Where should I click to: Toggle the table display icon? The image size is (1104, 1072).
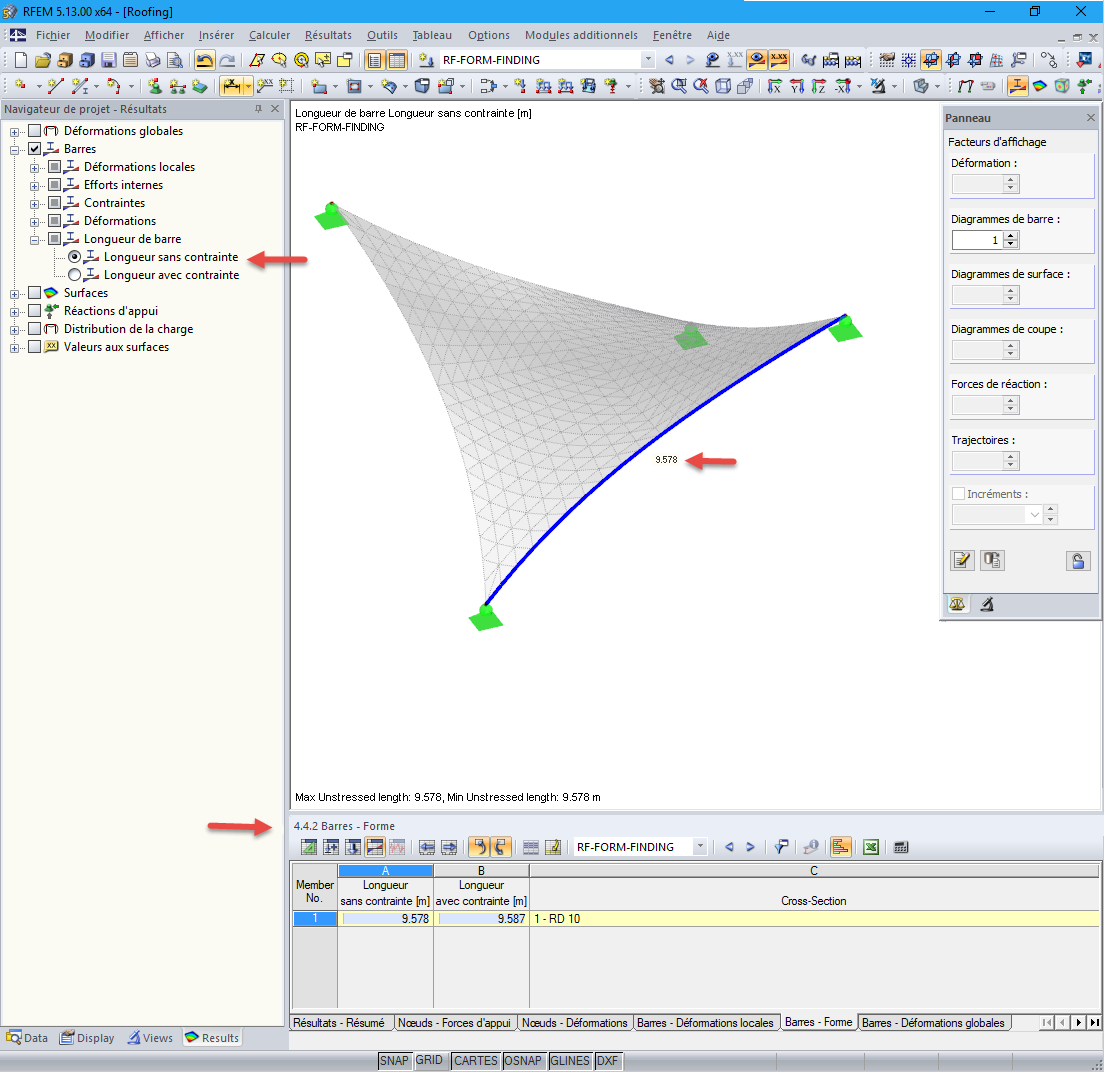(x=397, y=60)
